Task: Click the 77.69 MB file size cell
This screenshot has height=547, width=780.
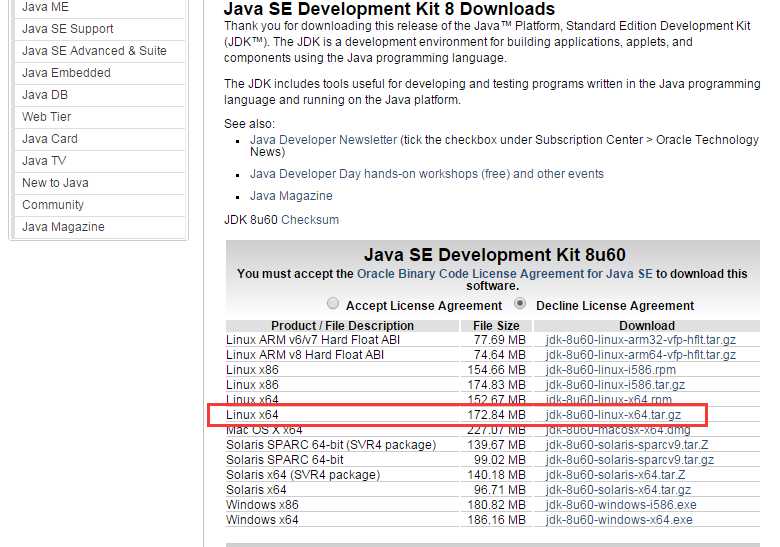Action: [499, 340]
